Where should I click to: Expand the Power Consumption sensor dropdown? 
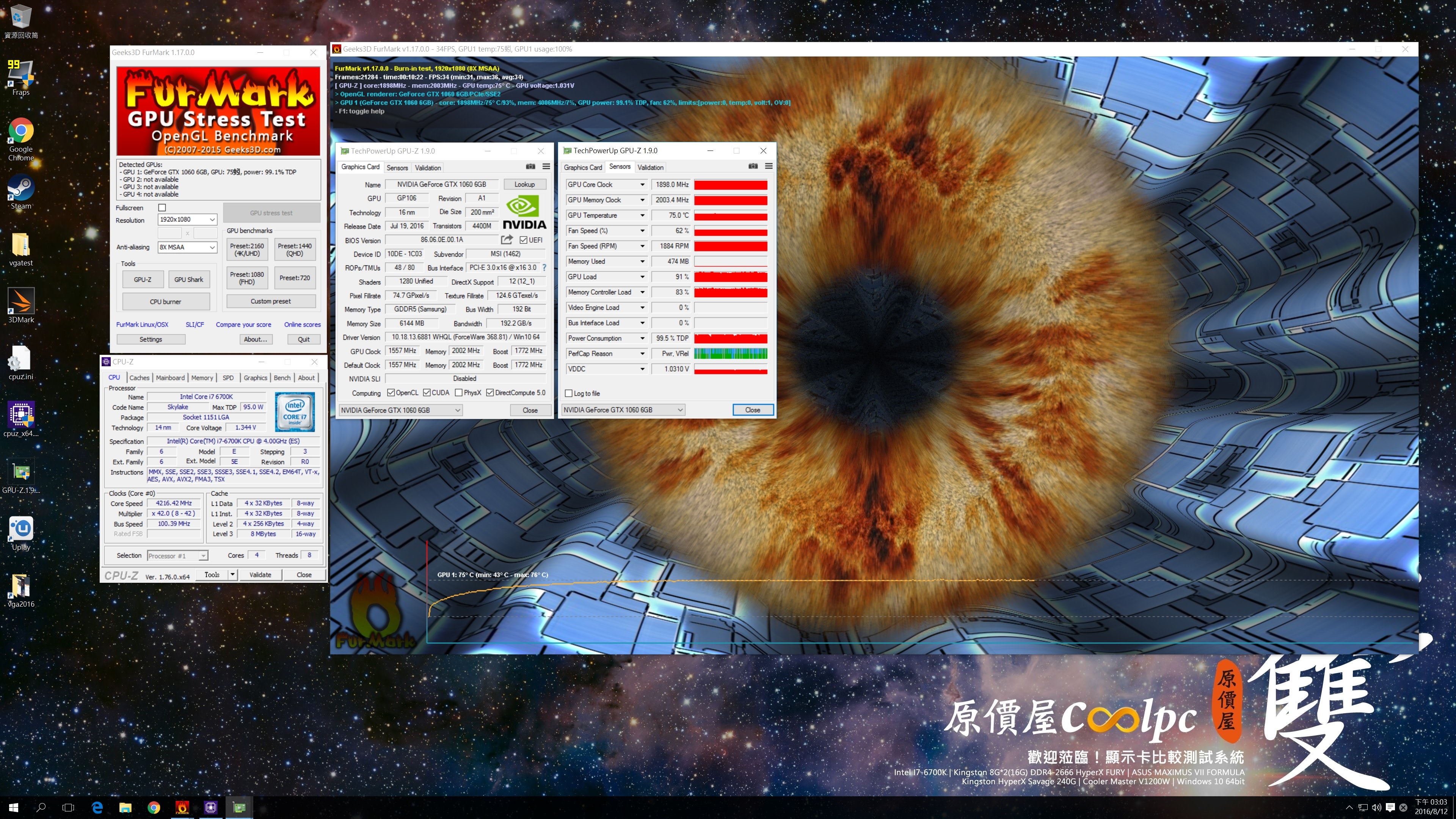642,338
